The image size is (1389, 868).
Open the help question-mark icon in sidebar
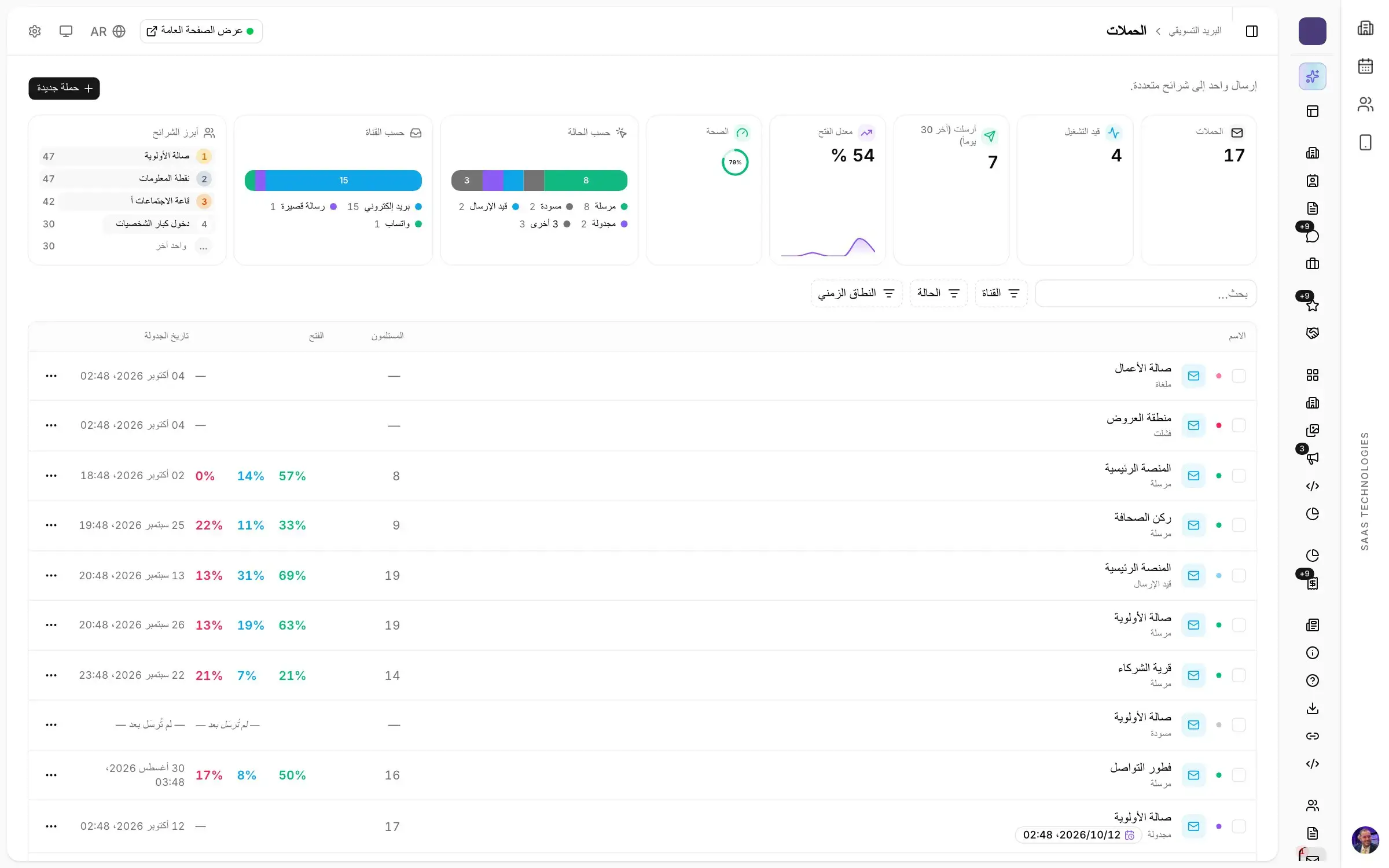tap(1312, 681)
